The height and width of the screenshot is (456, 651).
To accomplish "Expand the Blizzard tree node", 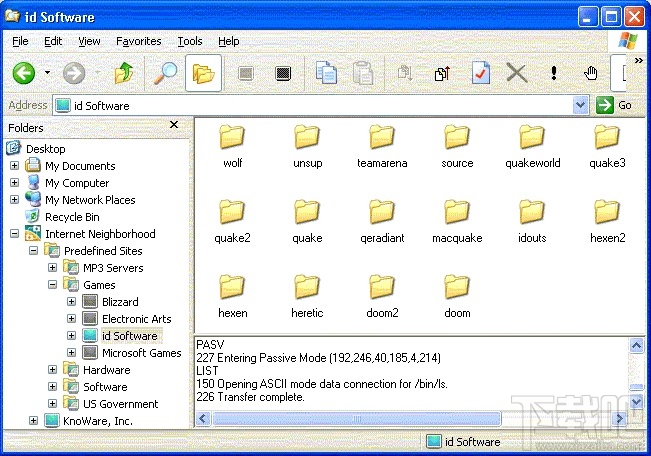I will pos(72,302).
